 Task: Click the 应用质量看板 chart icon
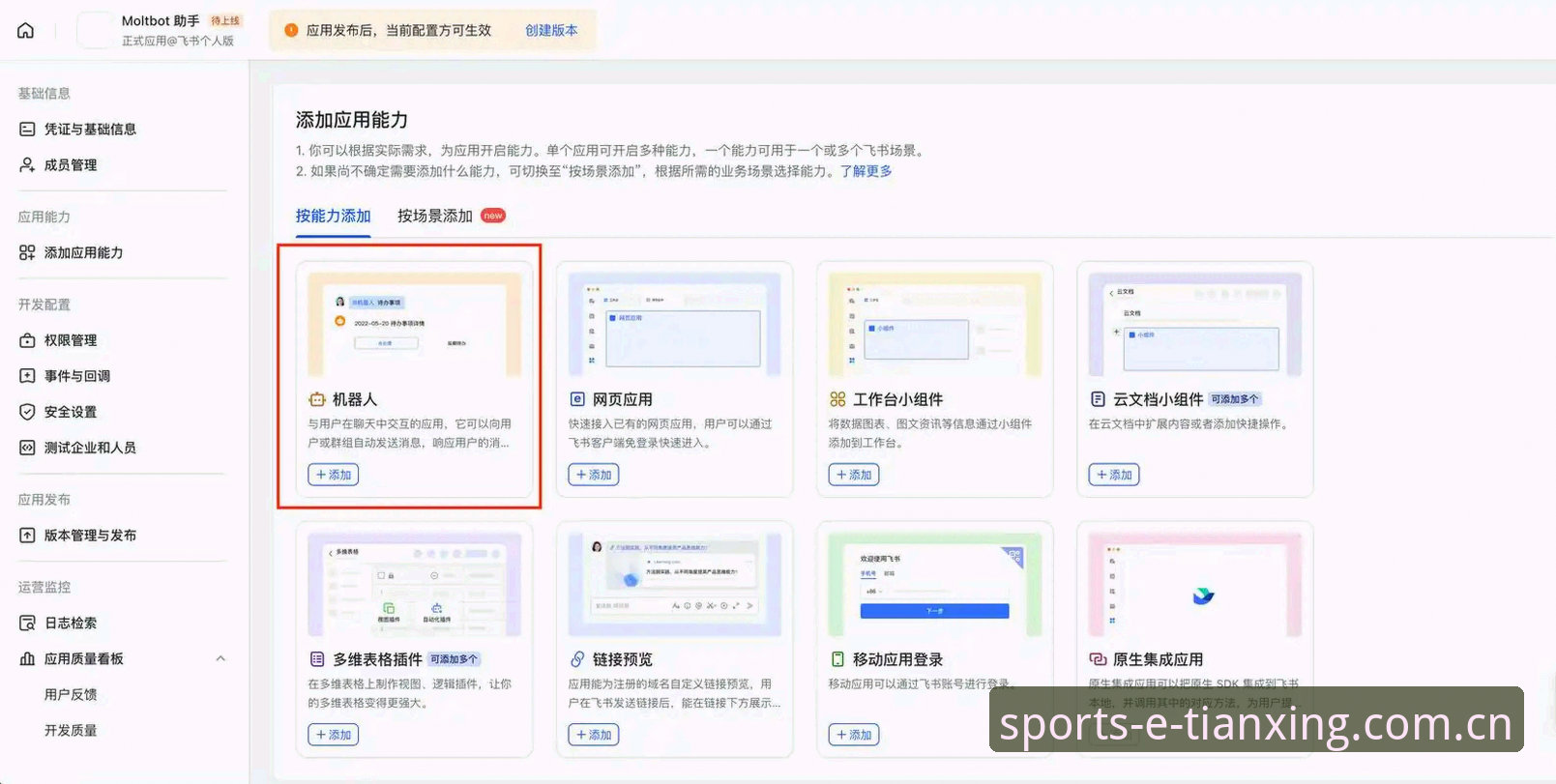[27, 658]
